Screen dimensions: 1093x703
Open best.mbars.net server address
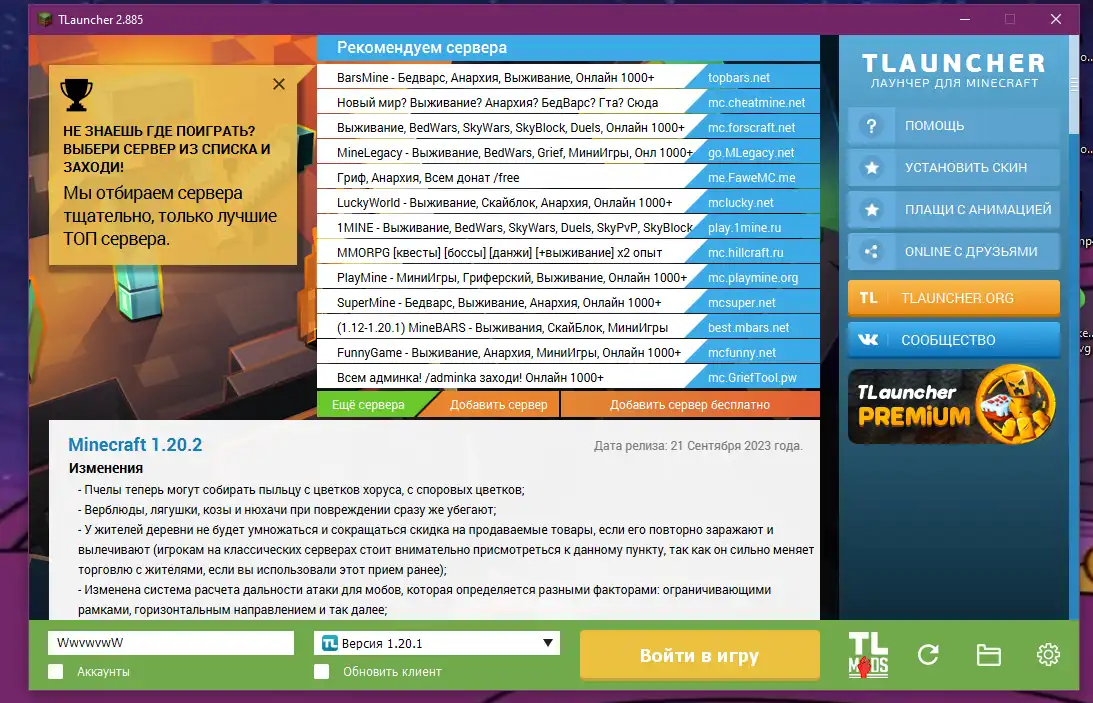pos(749,327)
